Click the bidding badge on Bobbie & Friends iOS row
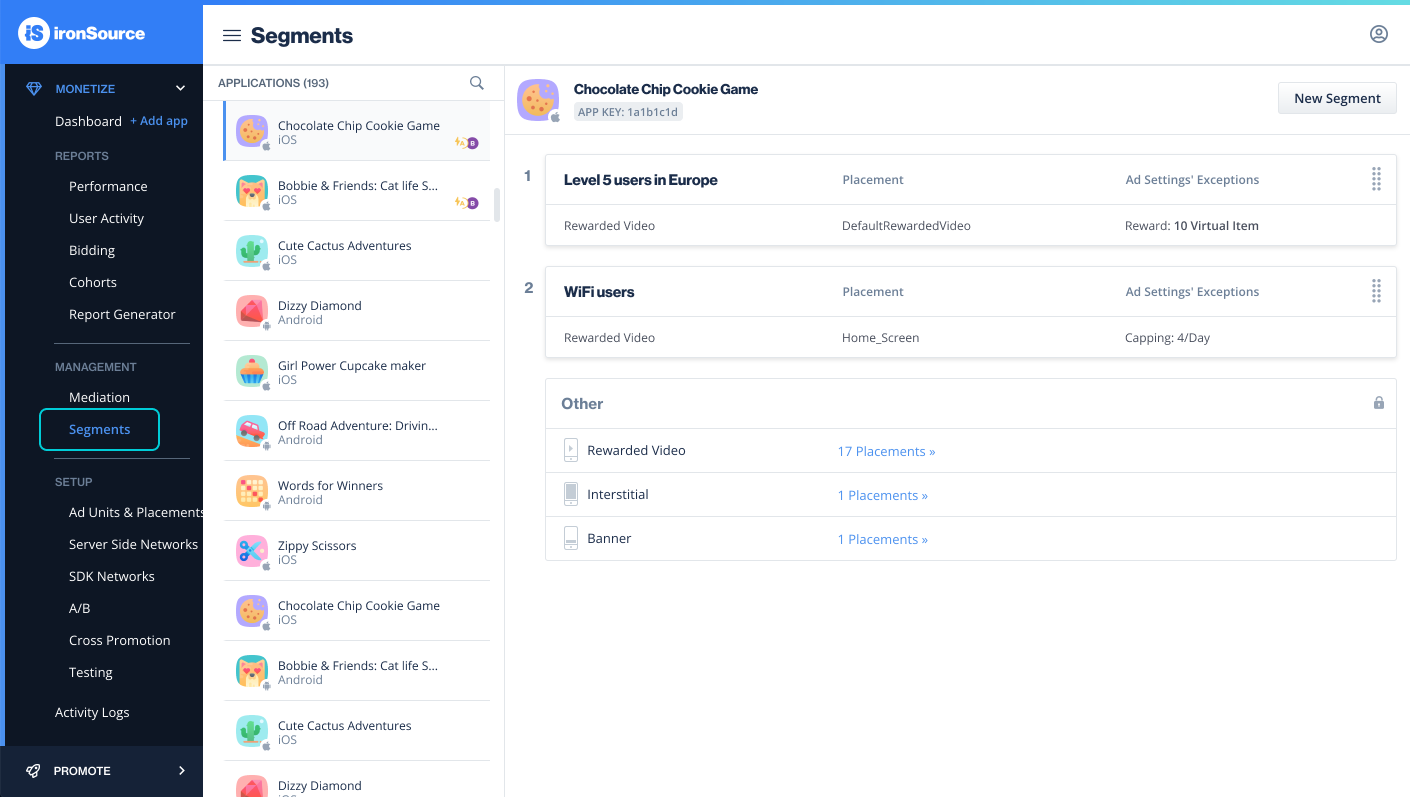This screenshot has height=797, width=1410. click(x=467, y=203)
